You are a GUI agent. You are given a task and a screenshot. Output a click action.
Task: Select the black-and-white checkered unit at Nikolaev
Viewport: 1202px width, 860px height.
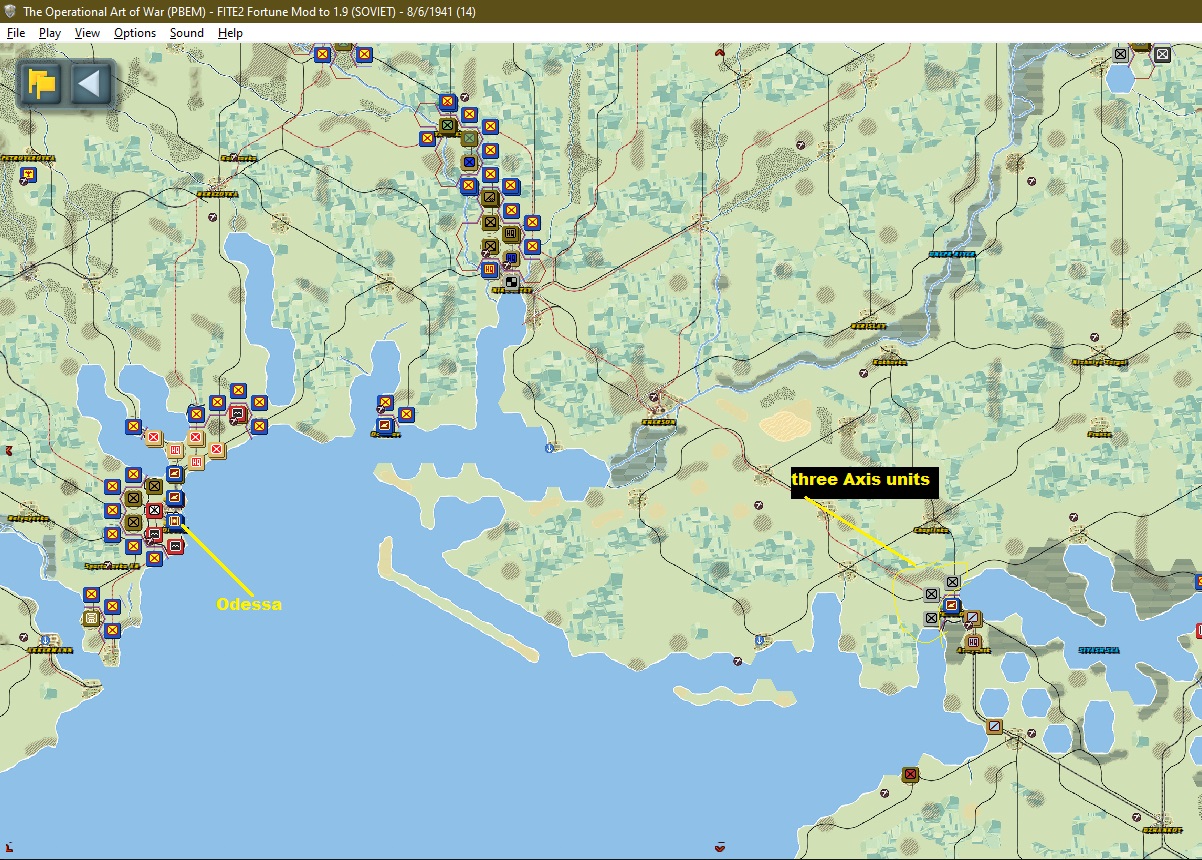click(511, 281)
